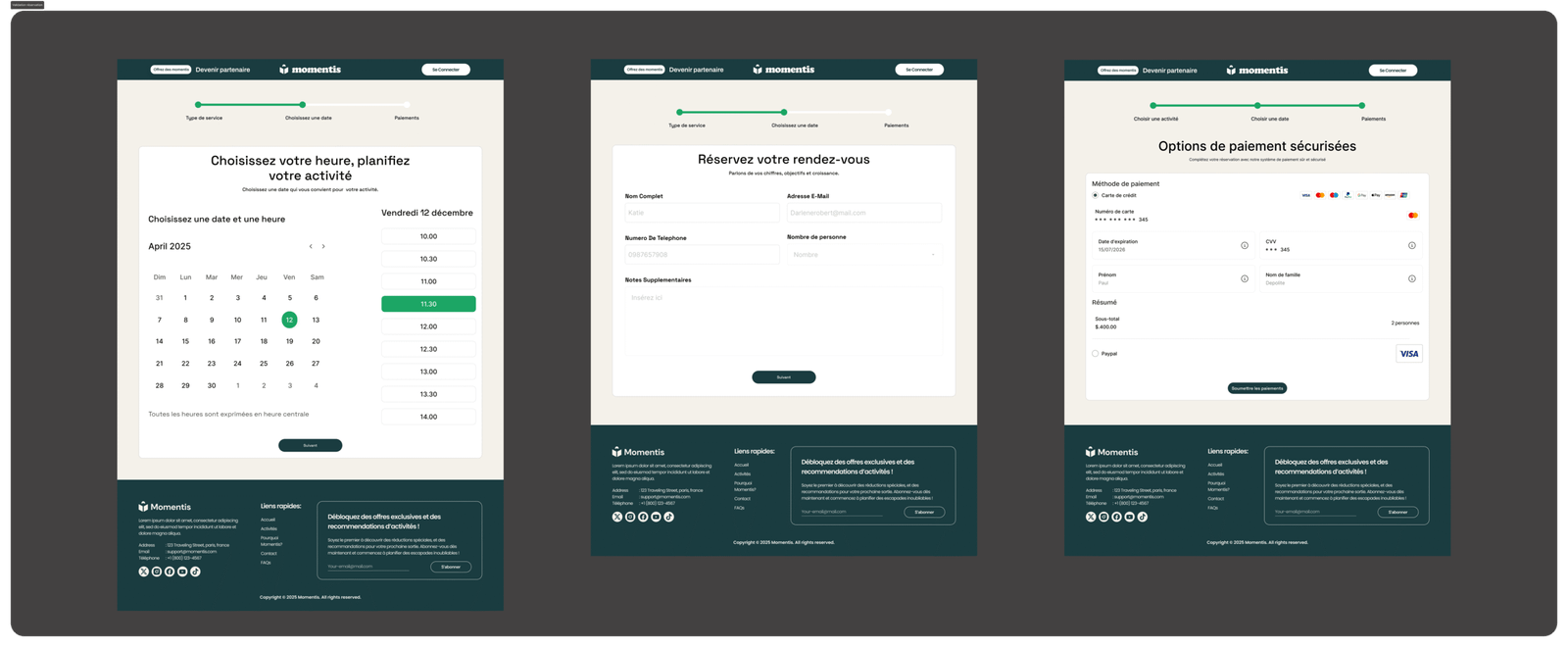Click the Visa logo beside the Paypal option
The image size is (1568, 647).
point(1408,354)
